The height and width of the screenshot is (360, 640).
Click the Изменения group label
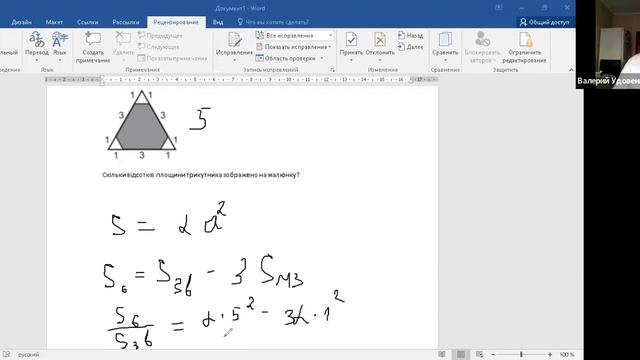[x=382, y=70]
